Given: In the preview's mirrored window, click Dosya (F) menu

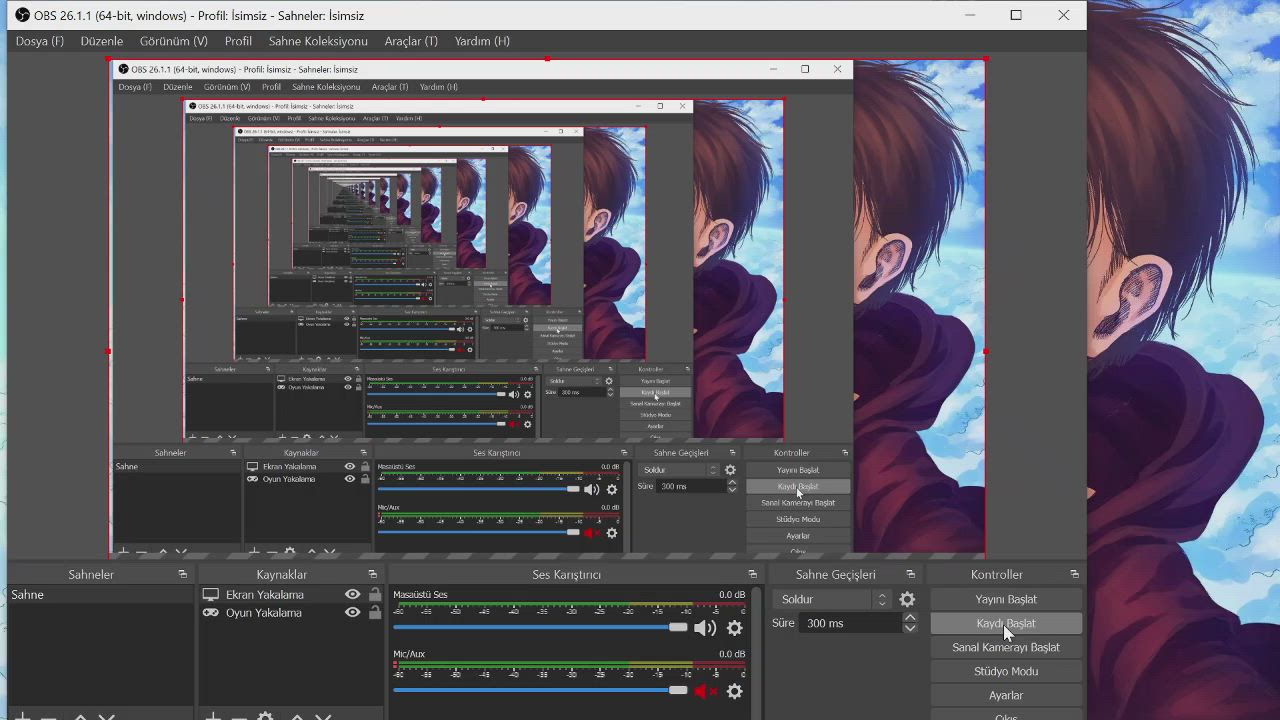Looking at the screenshot, I should point(135,87).
